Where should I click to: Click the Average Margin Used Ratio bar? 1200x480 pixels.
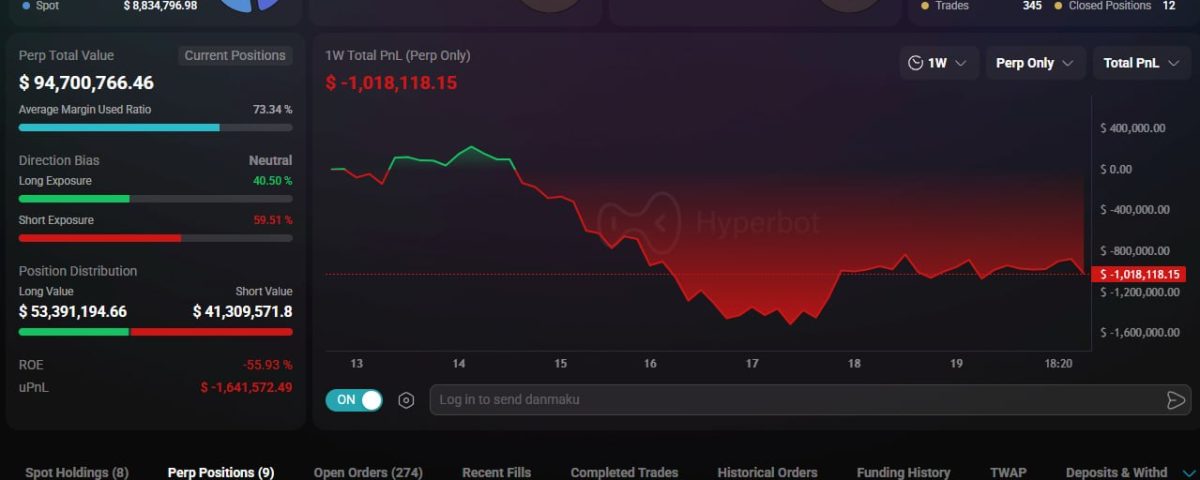(156, 128)
